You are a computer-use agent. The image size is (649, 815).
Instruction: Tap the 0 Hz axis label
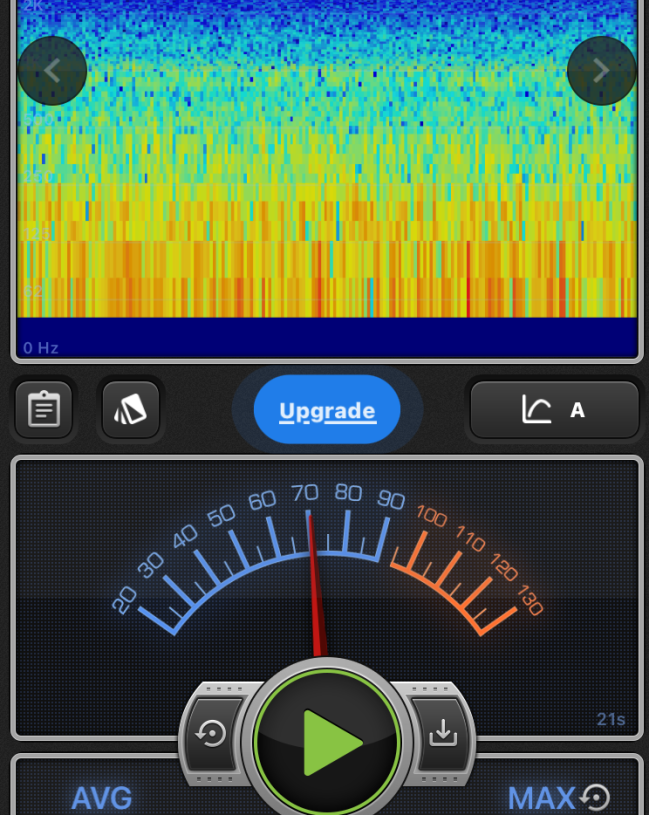point(41,348)
